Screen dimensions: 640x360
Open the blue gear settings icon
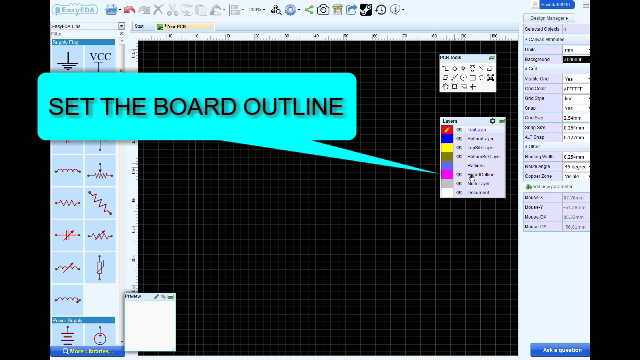tap(290, 9)
